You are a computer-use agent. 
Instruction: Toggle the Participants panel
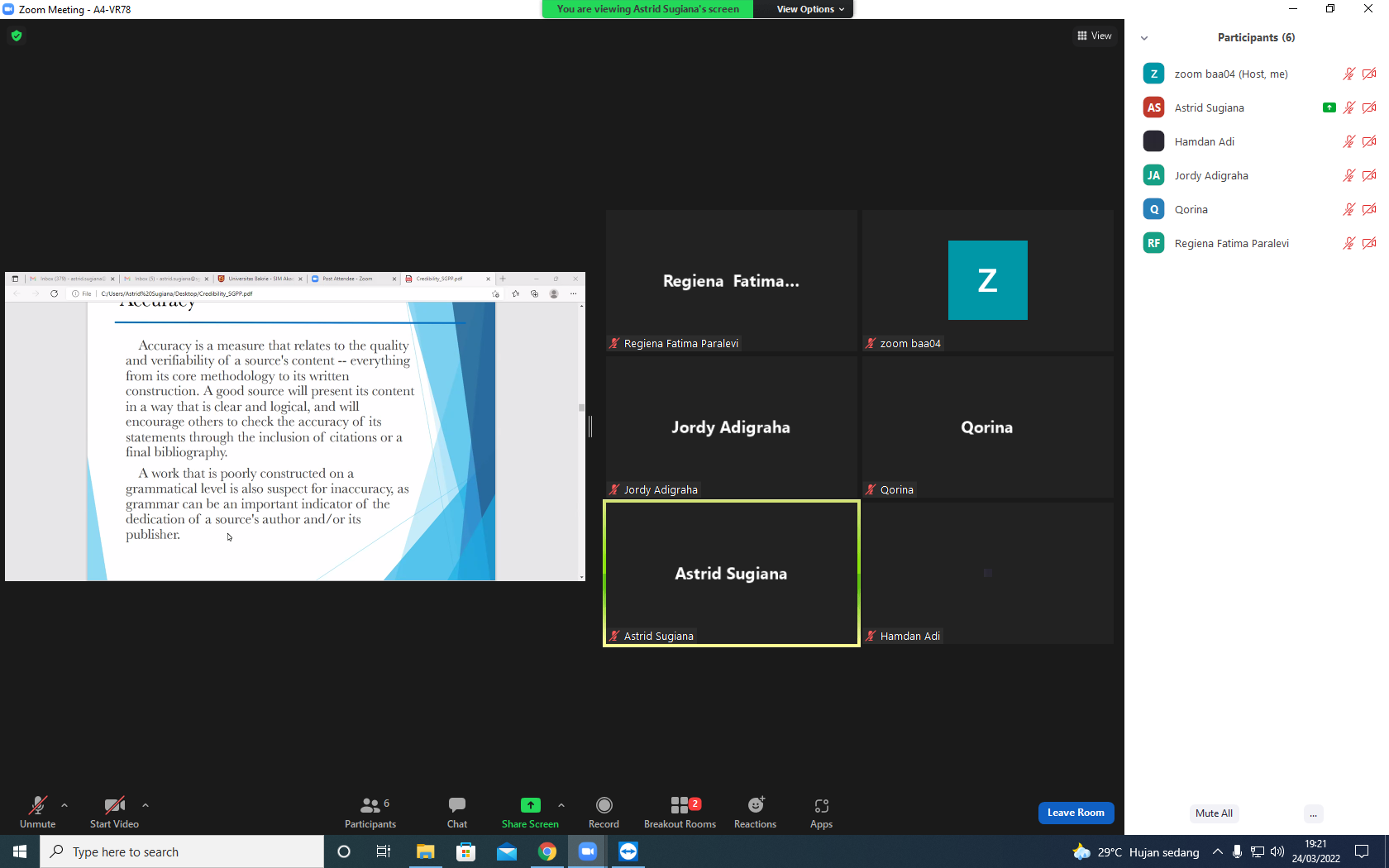(x=370, y=813)
